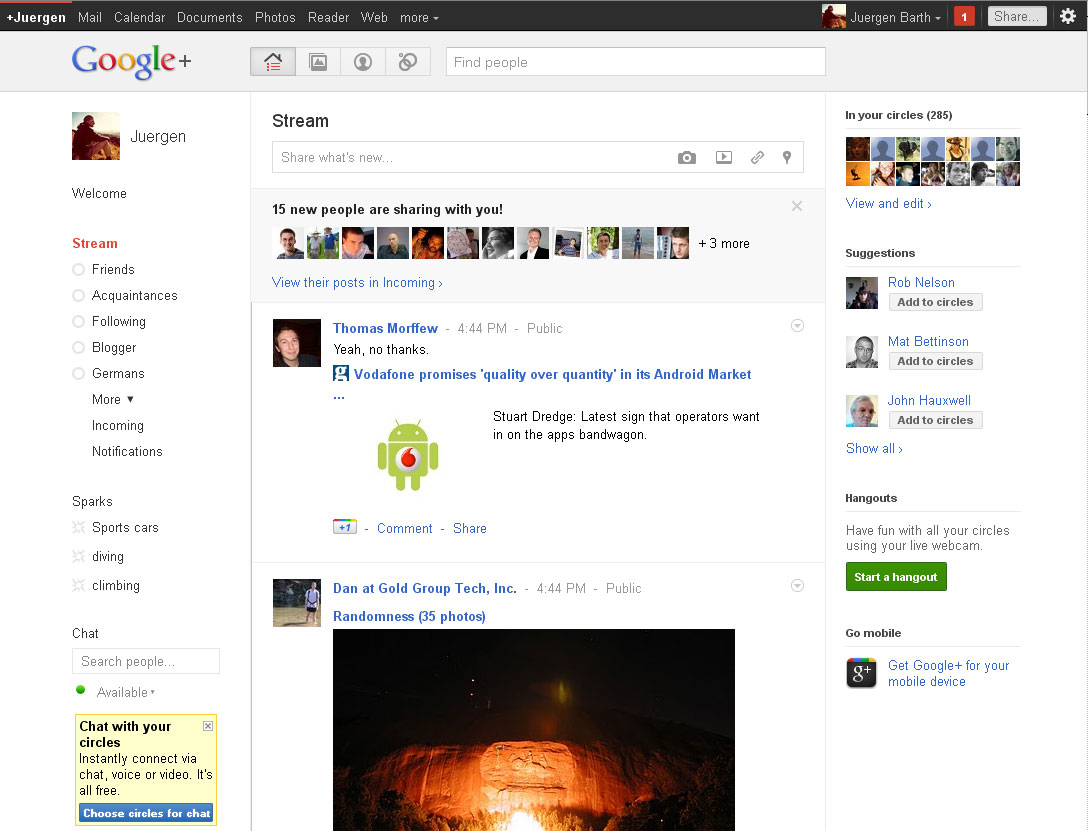Click Mat Bettinson's suggestion avatar
Image resolution: width=1088 pixels, height=831 pixels.
[x=862, y=352]
